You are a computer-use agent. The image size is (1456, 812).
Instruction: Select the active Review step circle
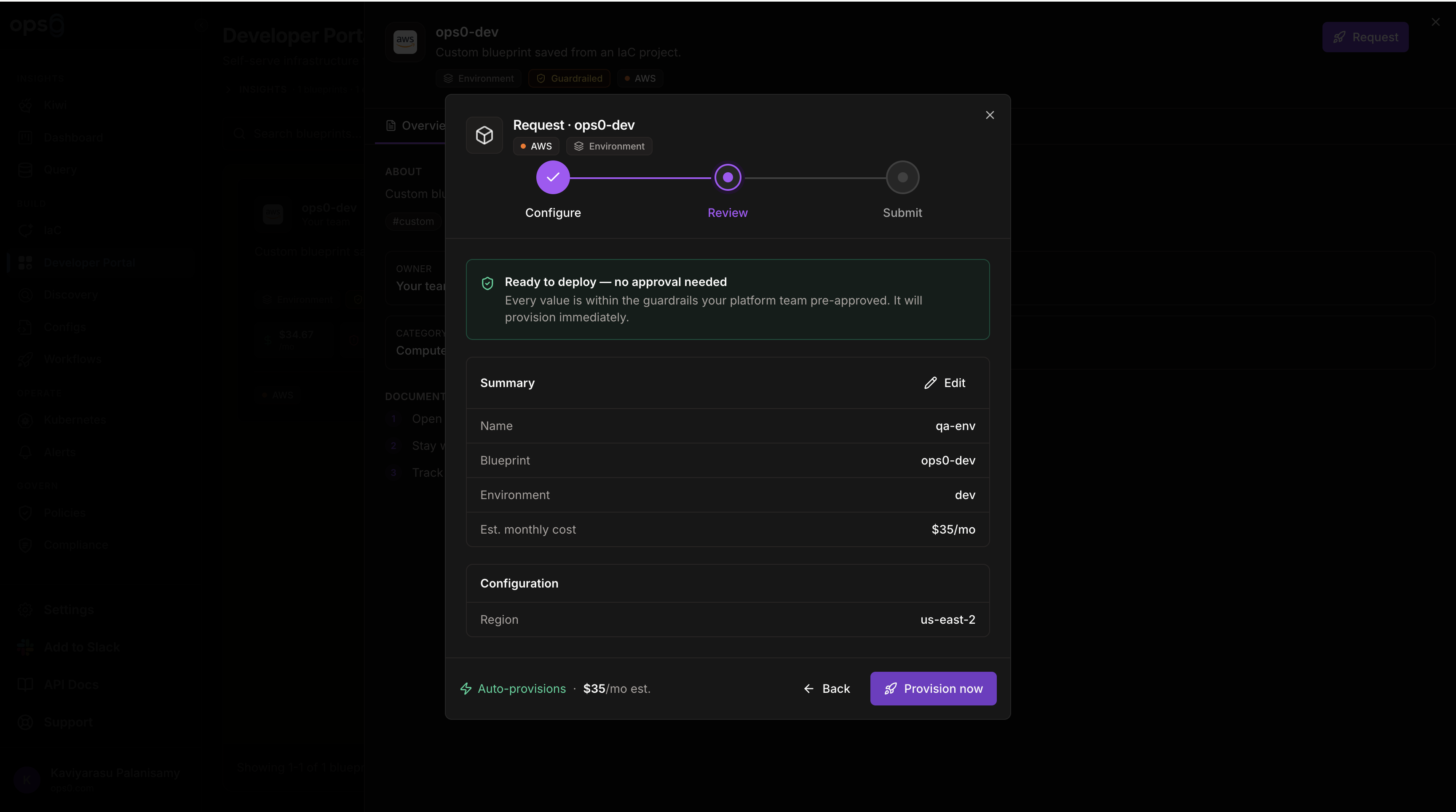pos(728,177)
